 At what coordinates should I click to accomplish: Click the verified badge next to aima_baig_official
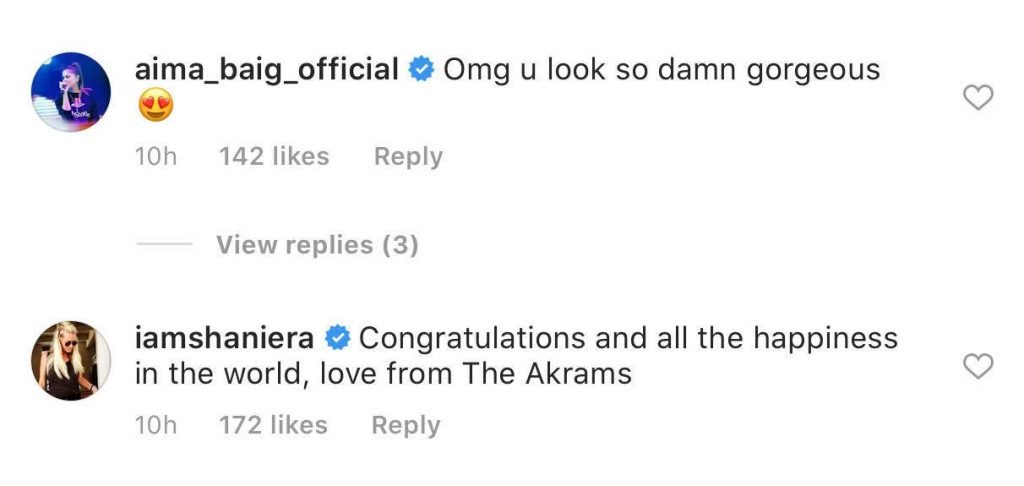(421, 71)
